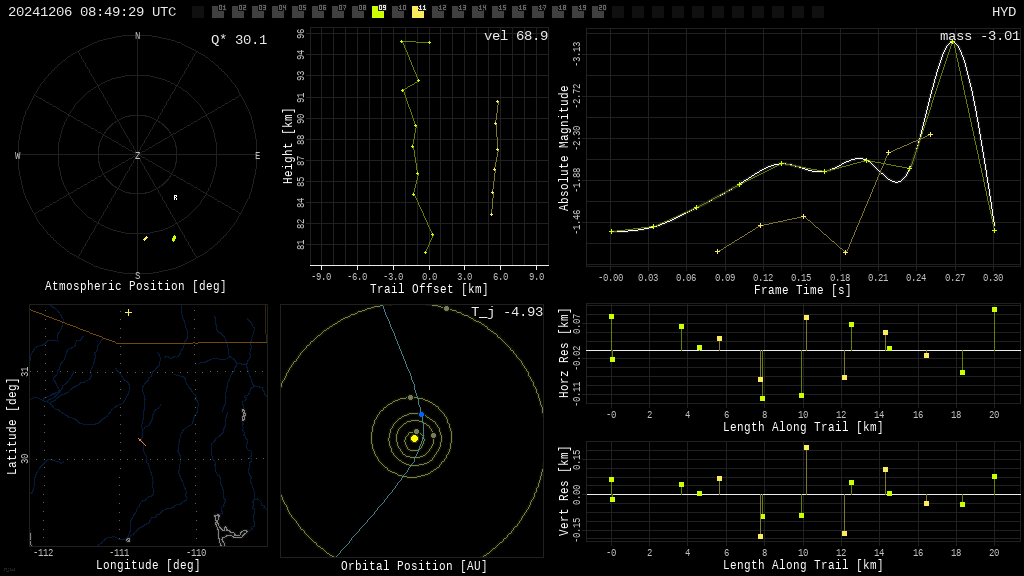Click the R radiant marker on polar plot
The image size is (1024, 576).
tap(175, 198)
